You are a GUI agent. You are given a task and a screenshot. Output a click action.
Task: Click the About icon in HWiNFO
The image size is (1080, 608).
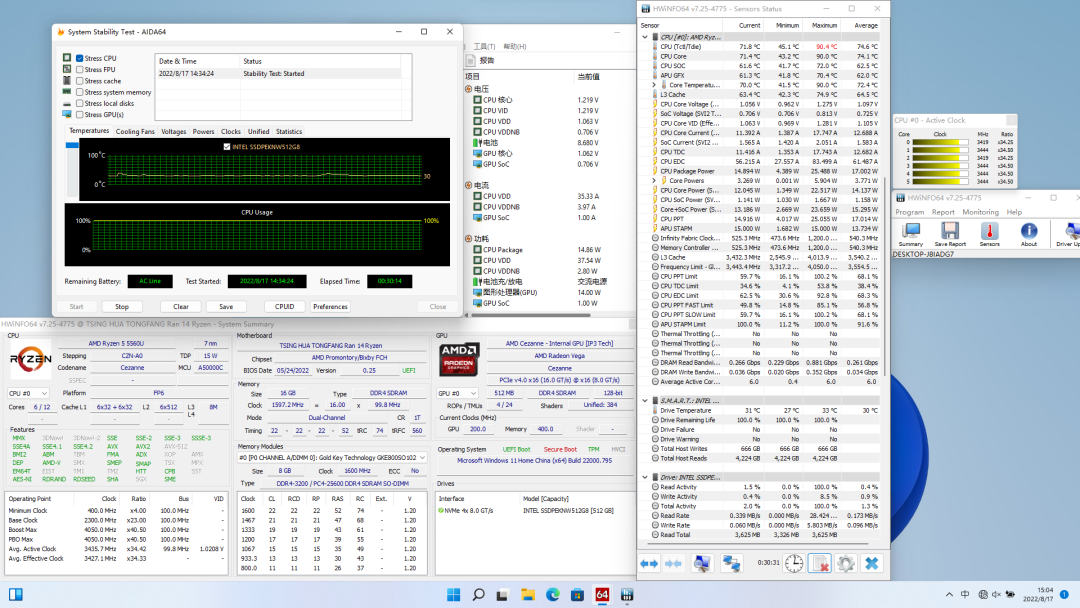point(1029,233)
